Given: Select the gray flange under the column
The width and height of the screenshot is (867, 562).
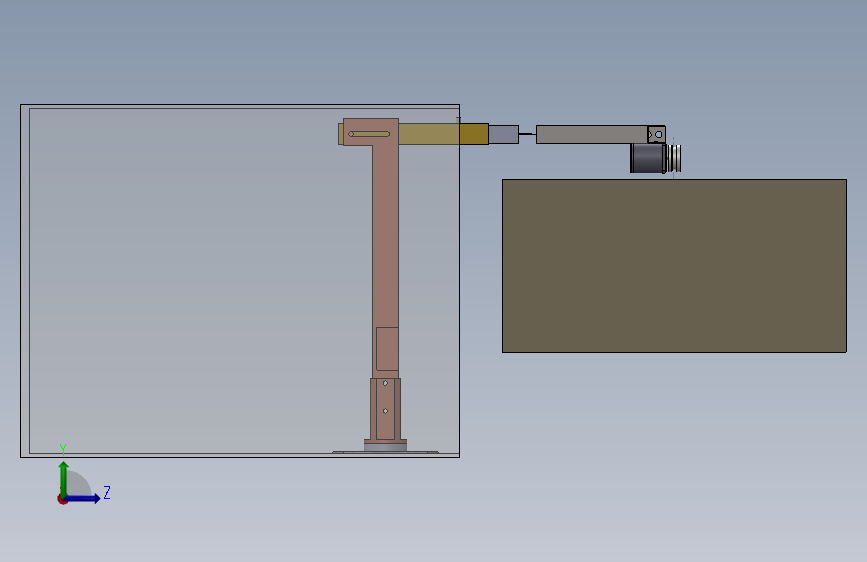Looking at the screenshot, I should pyautogui.click(x=385, y=445).
